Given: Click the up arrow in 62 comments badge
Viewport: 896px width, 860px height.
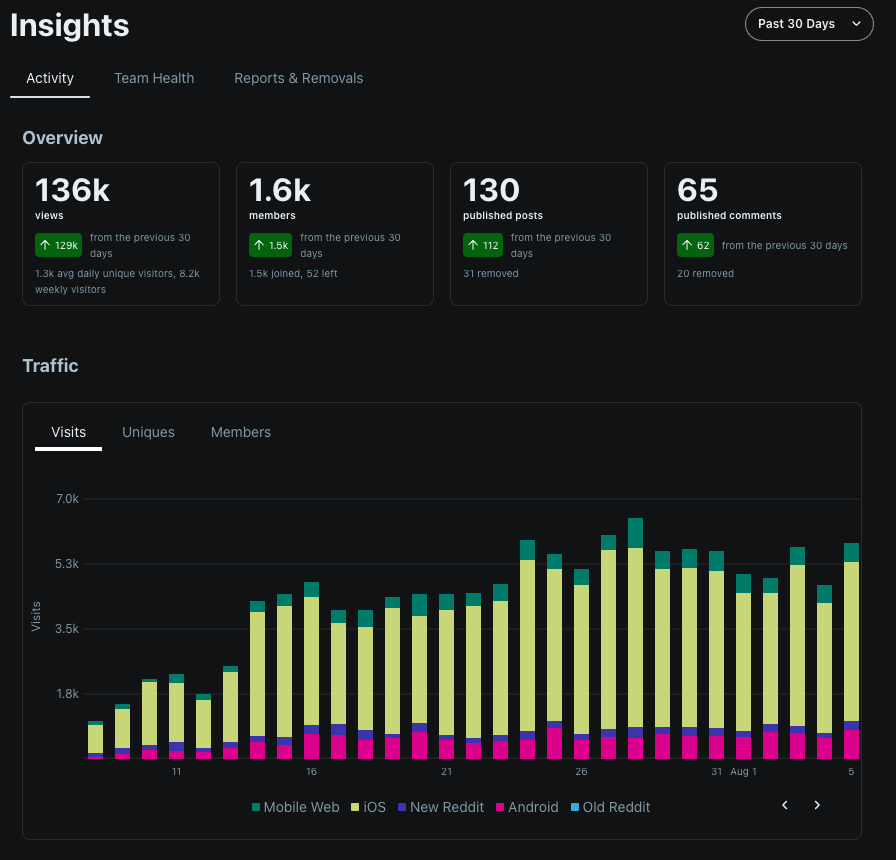Looking at the screenshot, I should tap(687, 245).
